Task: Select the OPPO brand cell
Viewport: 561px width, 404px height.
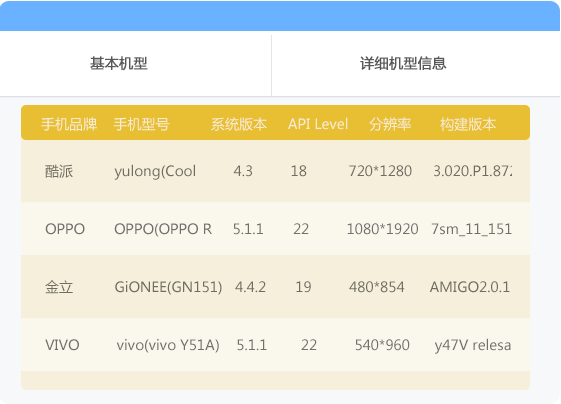Action: (x=65, y=229)
